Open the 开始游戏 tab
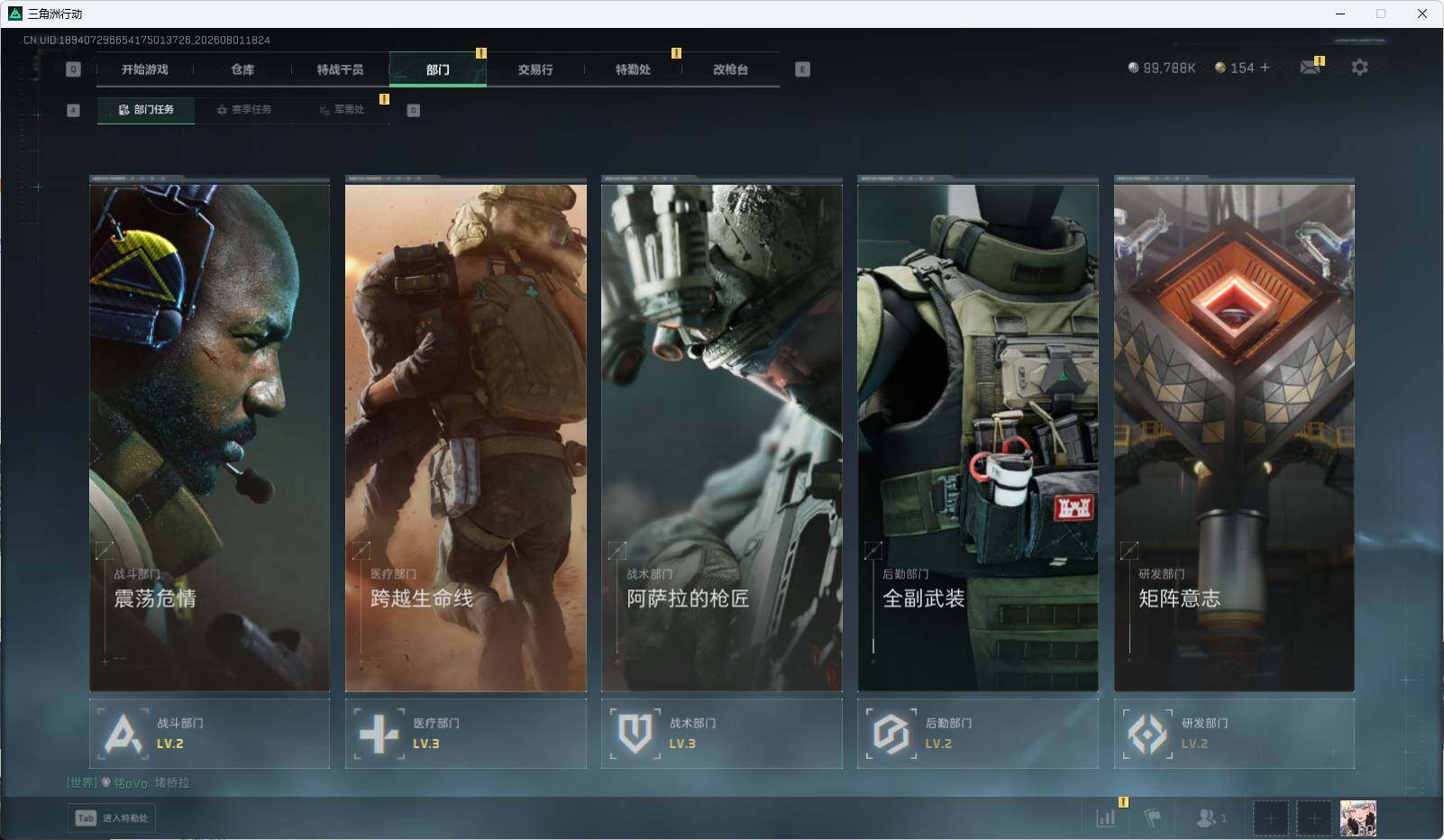This screenshot has width=1444, height=840. point(145,69)
